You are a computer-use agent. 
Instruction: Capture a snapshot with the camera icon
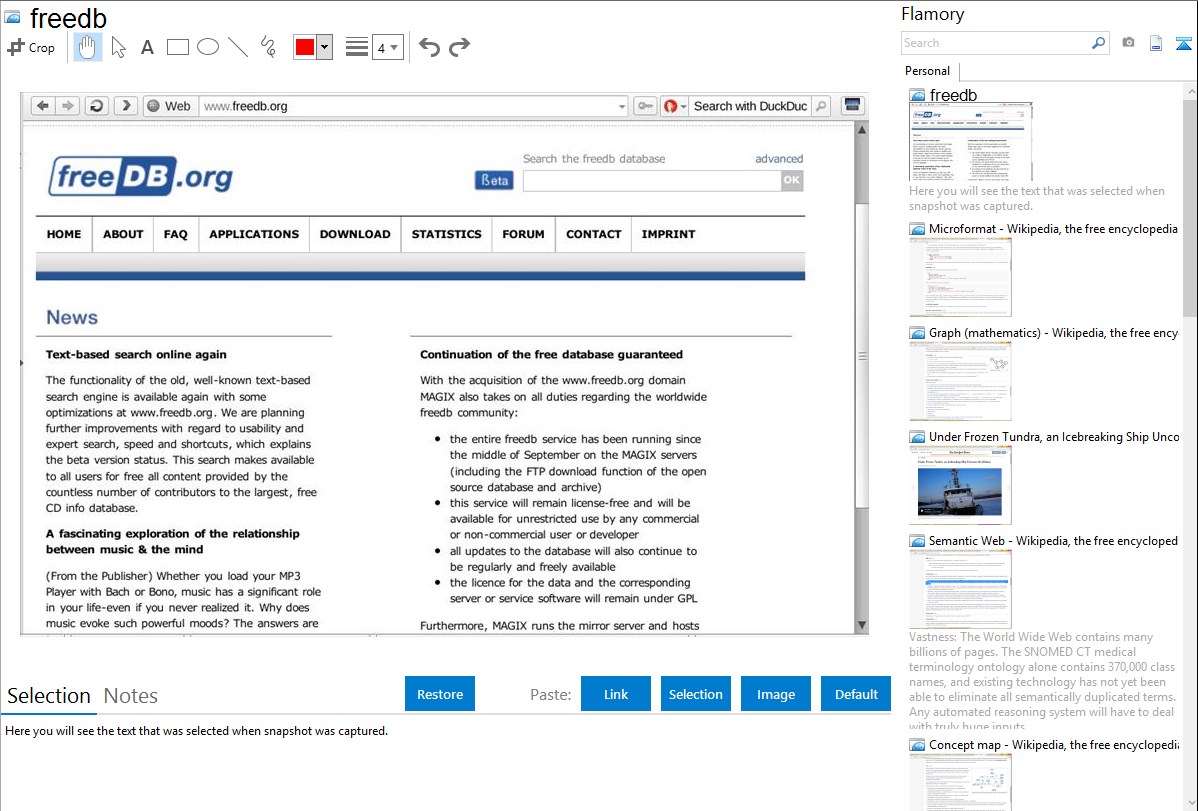point(1128,43)
